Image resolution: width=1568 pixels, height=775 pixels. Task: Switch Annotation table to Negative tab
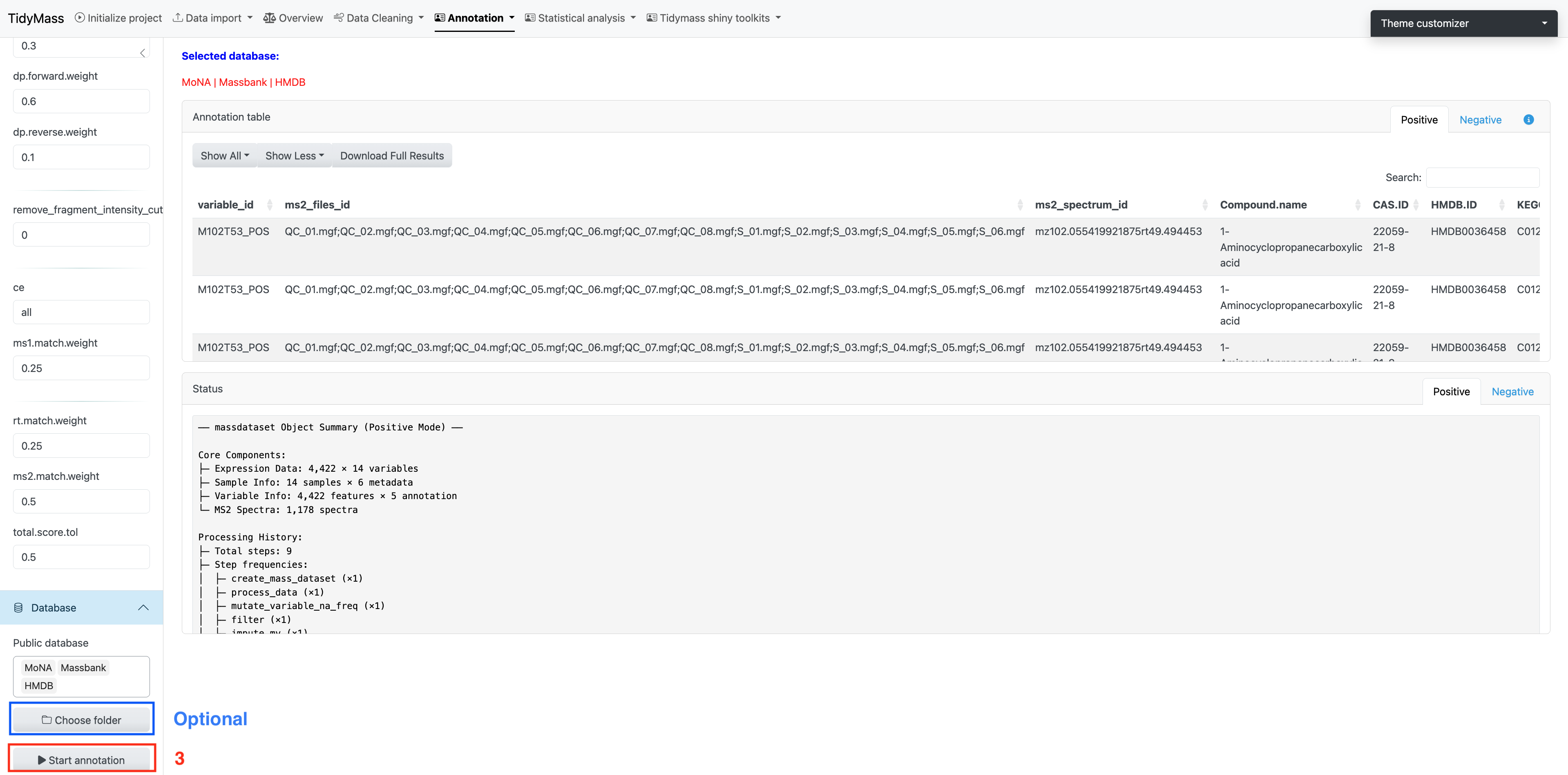click(1480, 120)
